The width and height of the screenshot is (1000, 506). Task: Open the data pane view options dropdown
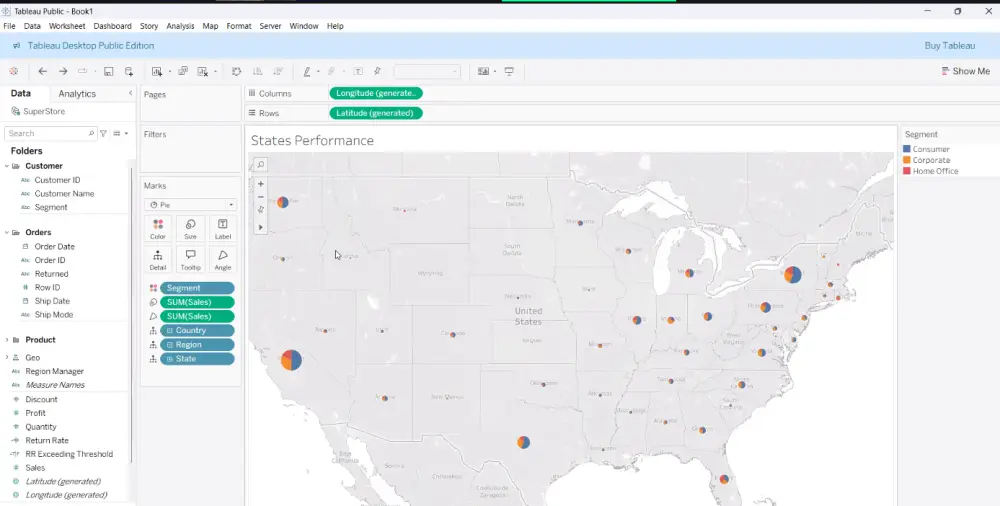(x=121, y=133)
